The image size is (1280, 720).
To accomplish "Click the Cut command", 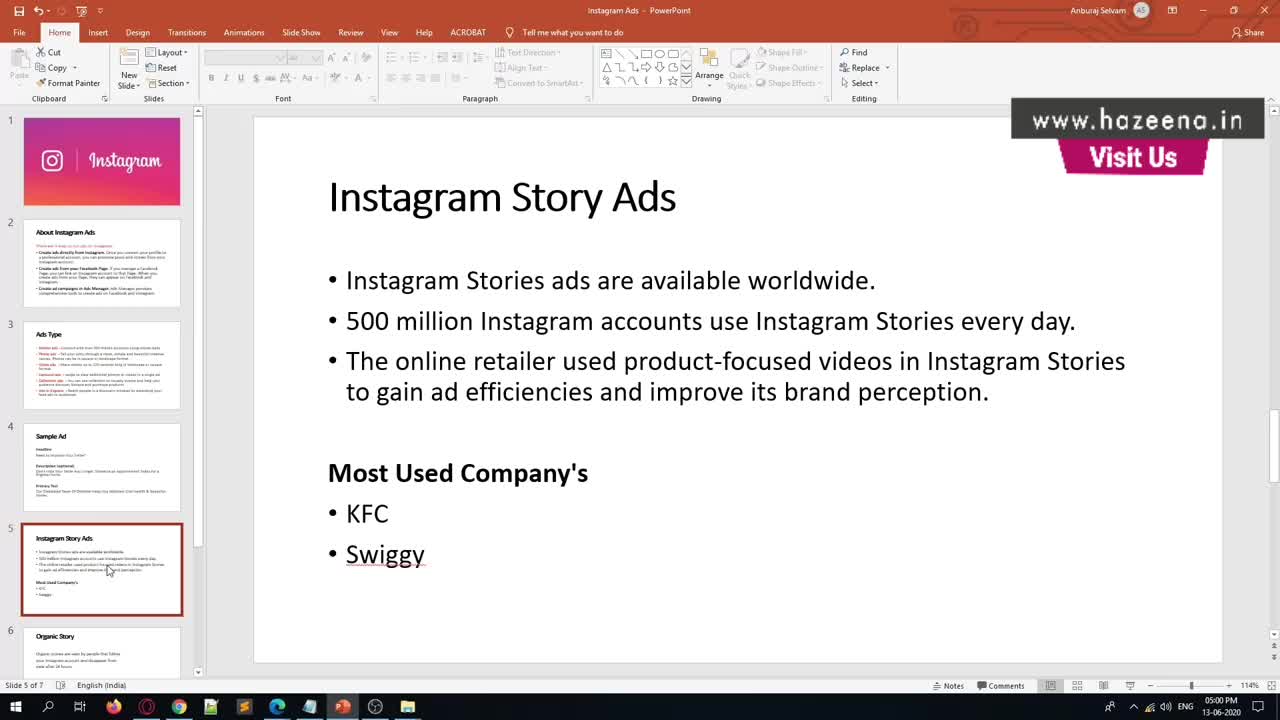I will [48, 52].
